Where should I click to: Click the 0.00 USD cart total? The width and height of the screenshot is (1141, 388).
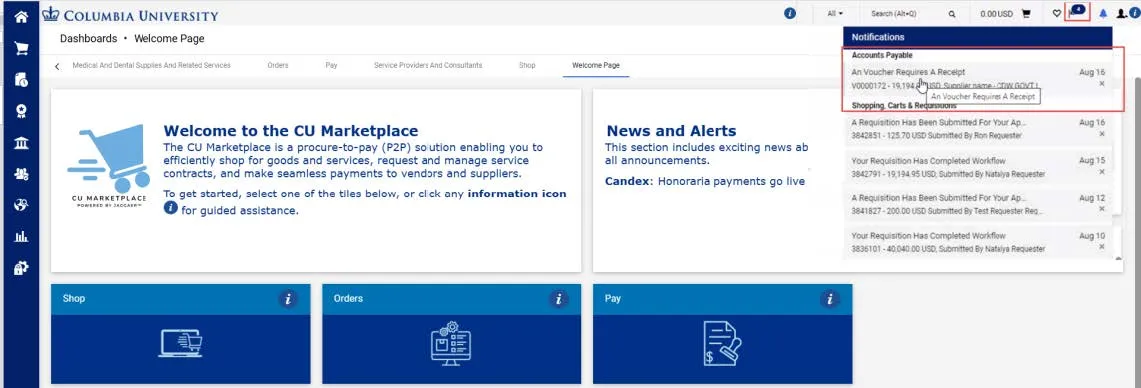click(996, 14)
